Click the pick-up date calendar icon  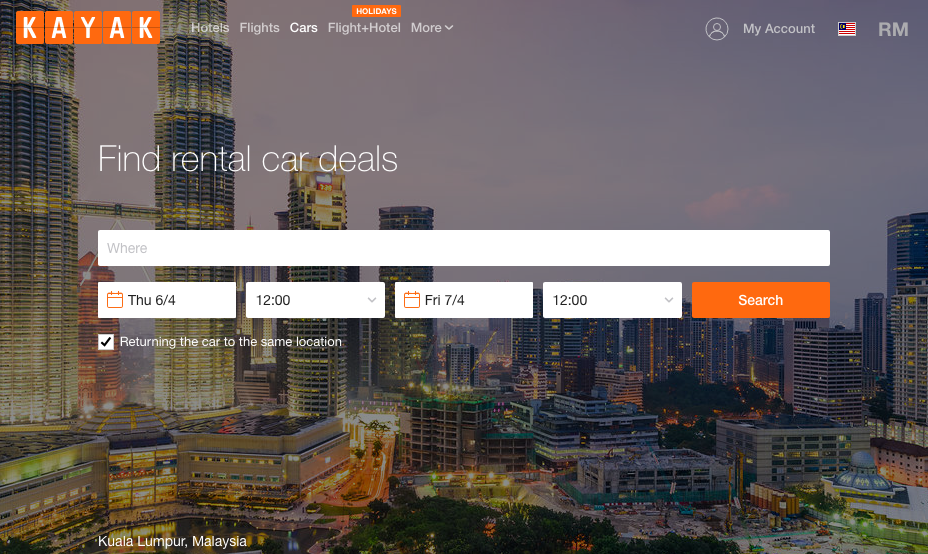point(115,300)
